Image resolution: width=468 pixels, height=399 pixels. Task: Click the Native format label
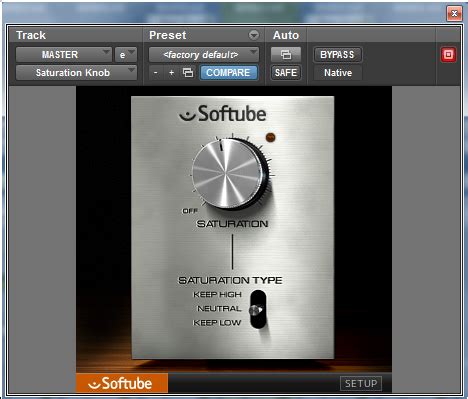click(338, 73)
